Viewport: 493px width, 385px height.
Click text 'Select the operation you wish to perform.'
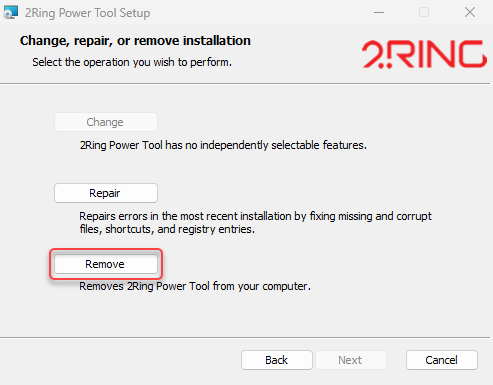click(132, 62)
